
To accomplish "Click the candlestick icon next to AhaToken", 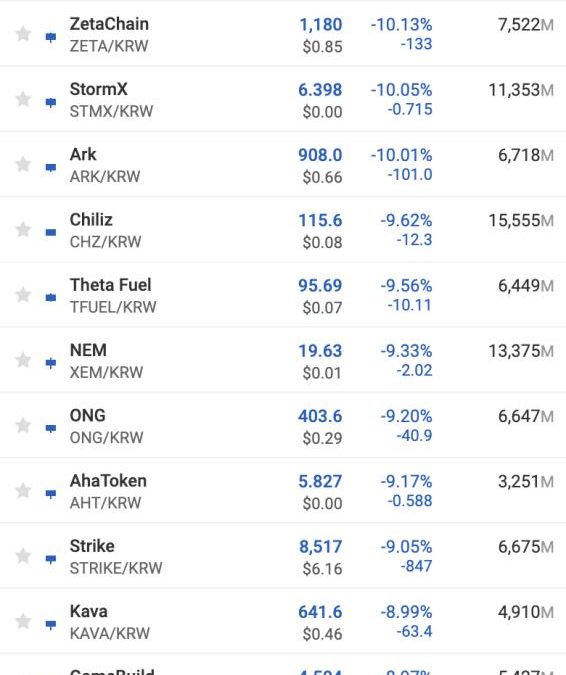I will (x=51, y=494).
